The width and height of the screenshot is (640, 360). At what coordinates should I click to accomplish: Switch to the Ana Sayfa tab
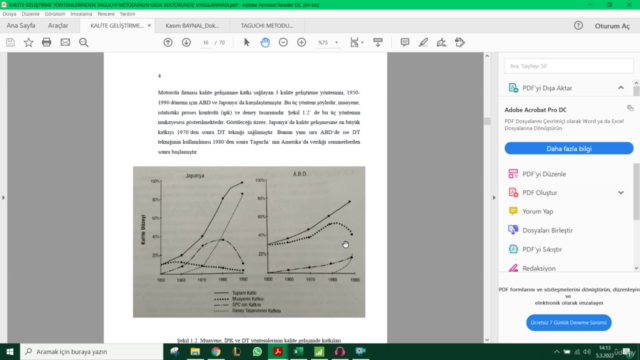coord(21,25)
